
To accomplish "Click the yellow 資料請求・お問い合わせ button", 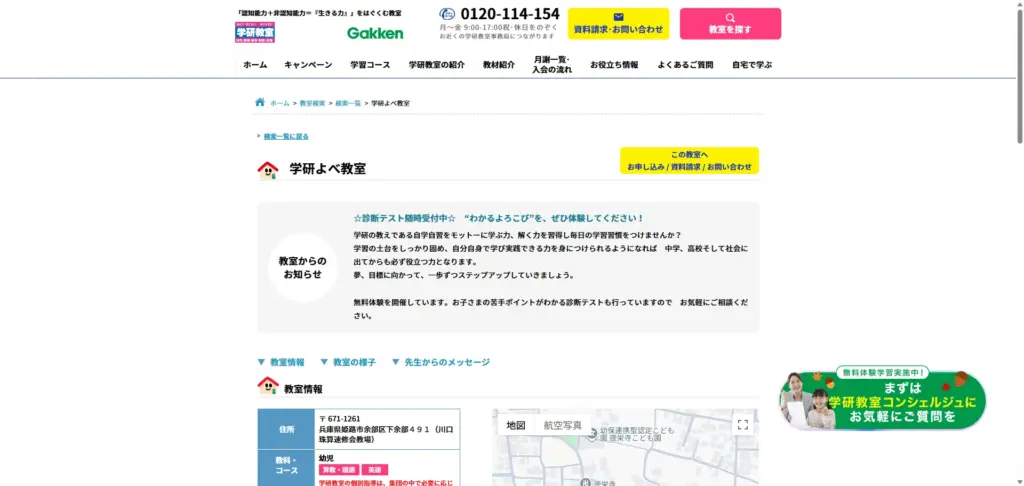I will click(x=618, y=24).
